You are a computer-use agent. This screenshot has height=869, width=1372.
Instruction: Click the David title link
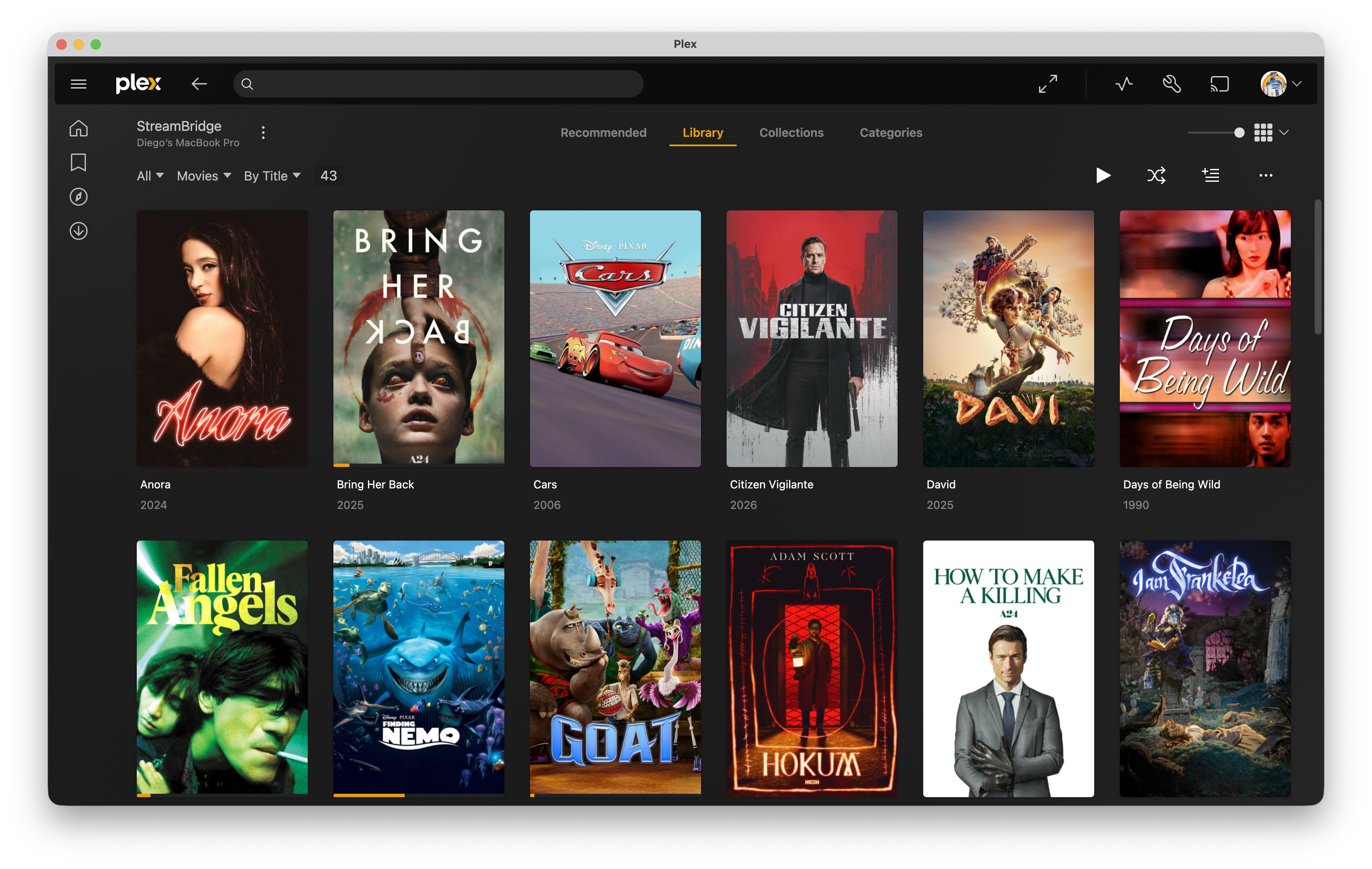(941, 485)
